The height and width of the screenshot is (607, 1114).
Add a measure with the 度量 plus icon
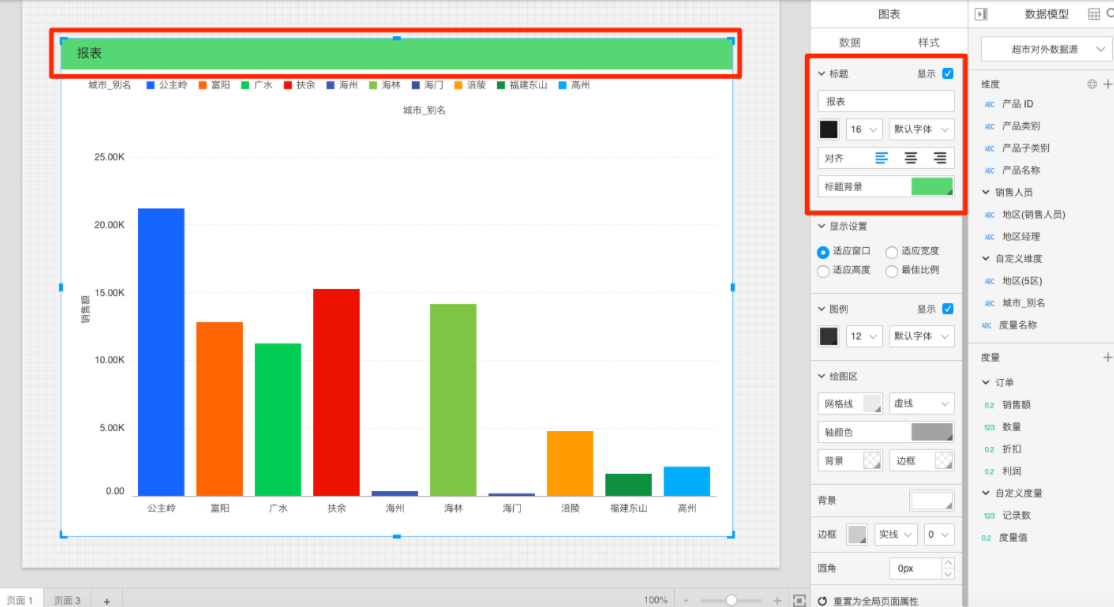point(1108,358)
